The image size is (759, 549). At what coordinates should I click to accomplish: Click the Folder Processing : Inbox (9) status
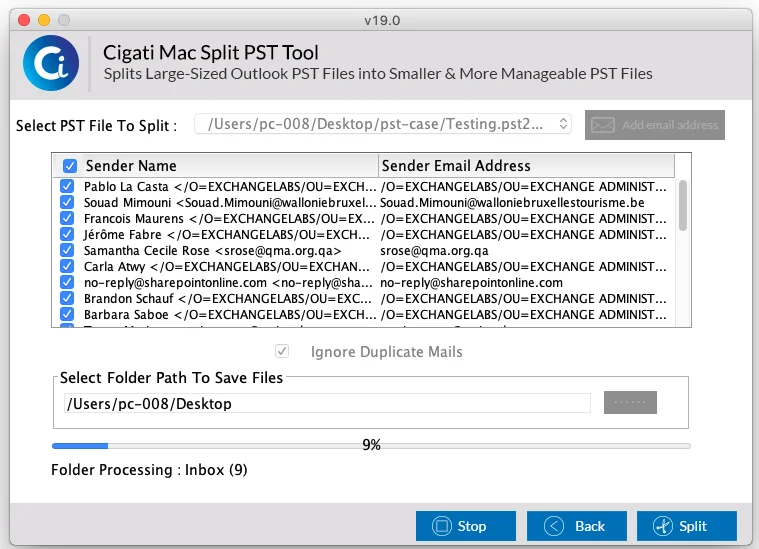149,470
